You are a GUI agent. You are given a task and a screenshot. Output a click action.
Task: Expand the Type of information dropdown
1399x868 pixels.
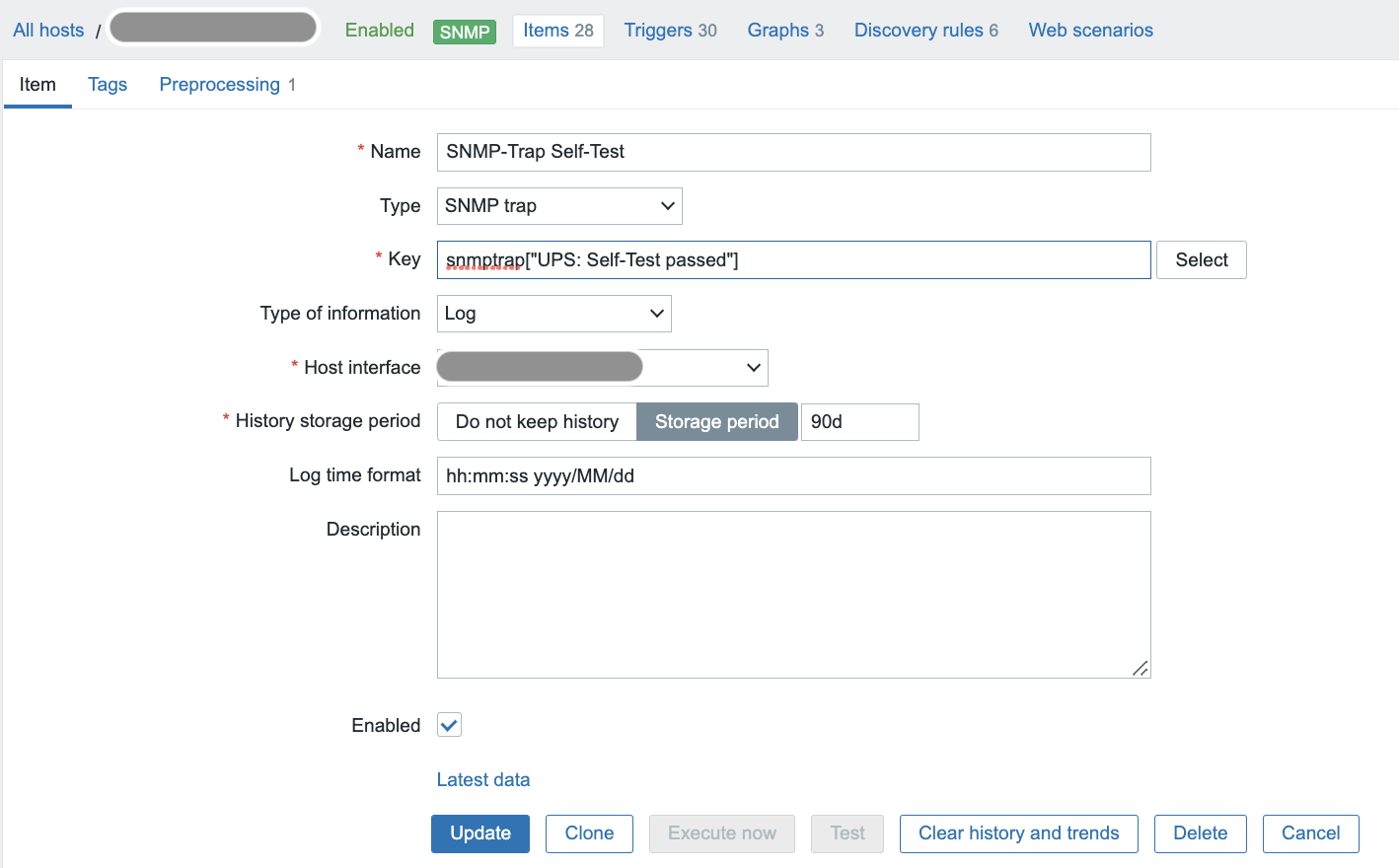[x=553, y=314]
